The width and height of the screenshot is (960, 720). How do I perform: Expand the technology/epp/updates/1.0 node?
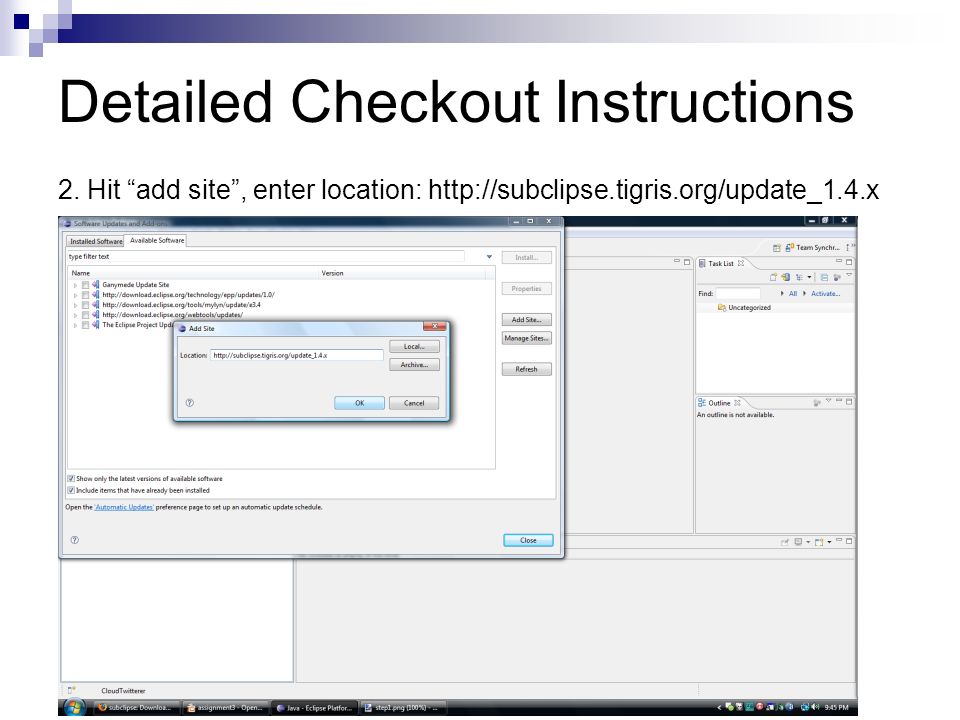(x=76, y=295)
